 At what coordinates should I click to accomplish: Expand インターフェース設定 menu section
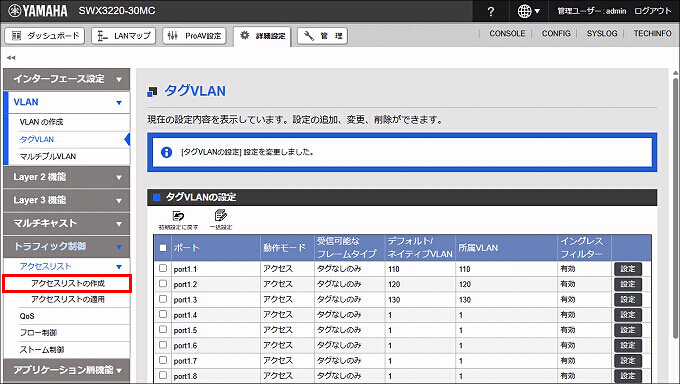point(66,79)
